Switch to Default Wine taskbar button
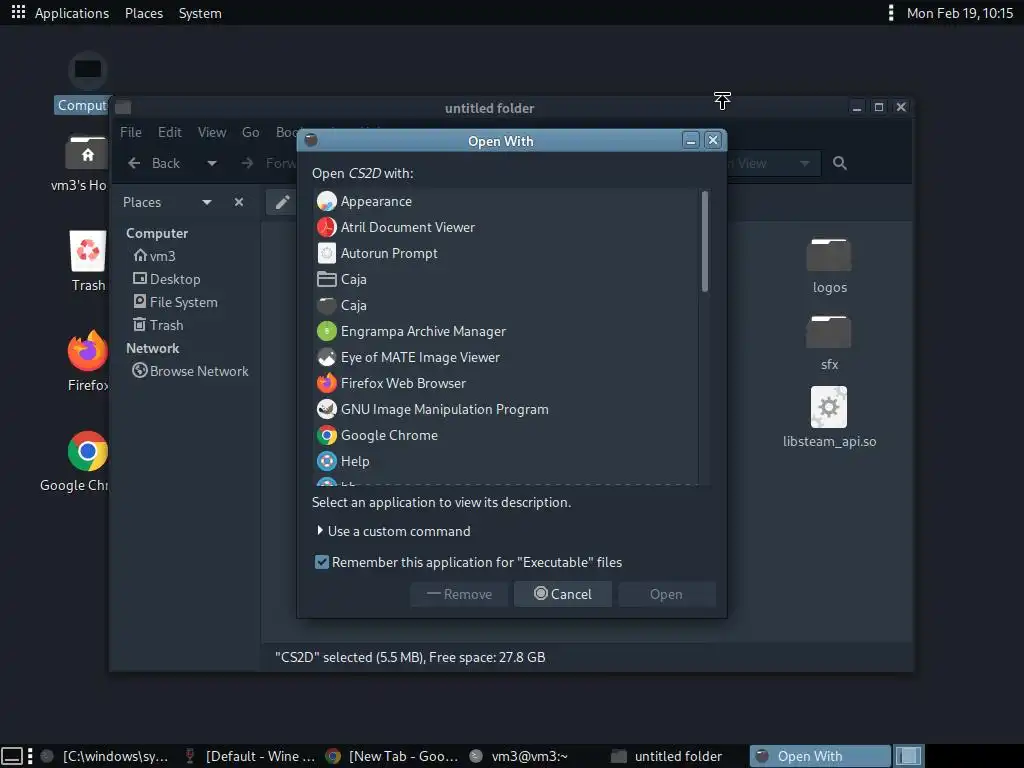The image size is (1024, 768). point(250,756)
